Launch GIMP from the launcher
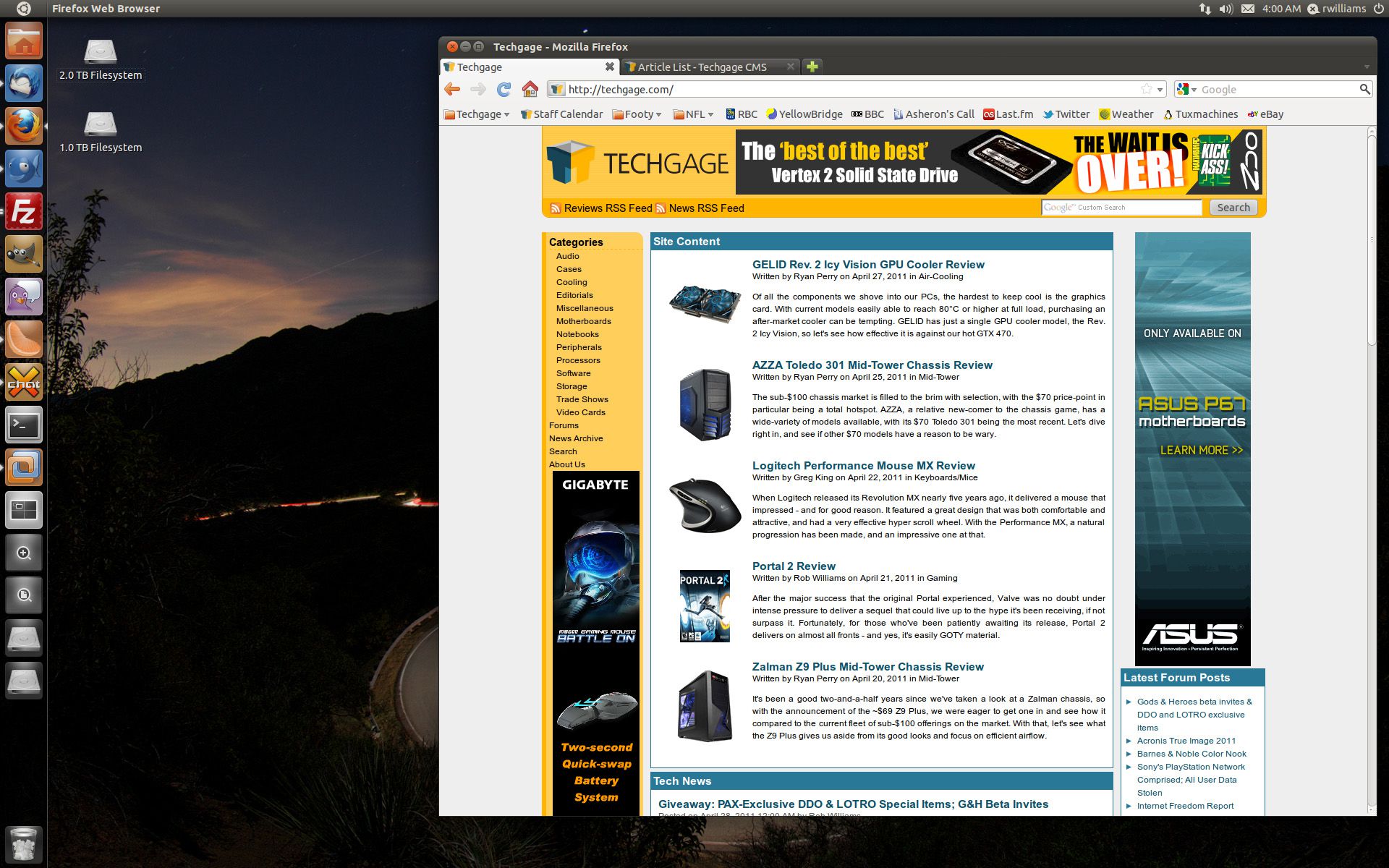This screenshot has height=868, width=1389. pyautogui.click(x=24, y=254)
